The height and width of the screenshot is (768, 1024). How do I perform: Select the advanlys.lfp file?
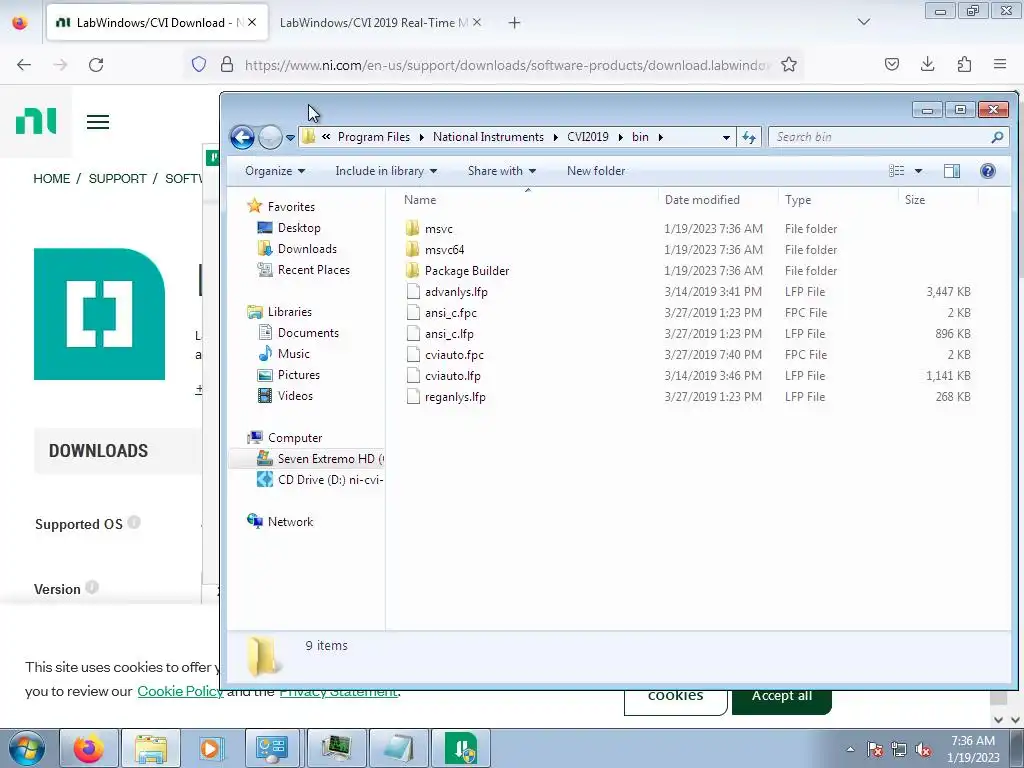tap(456, 292)
